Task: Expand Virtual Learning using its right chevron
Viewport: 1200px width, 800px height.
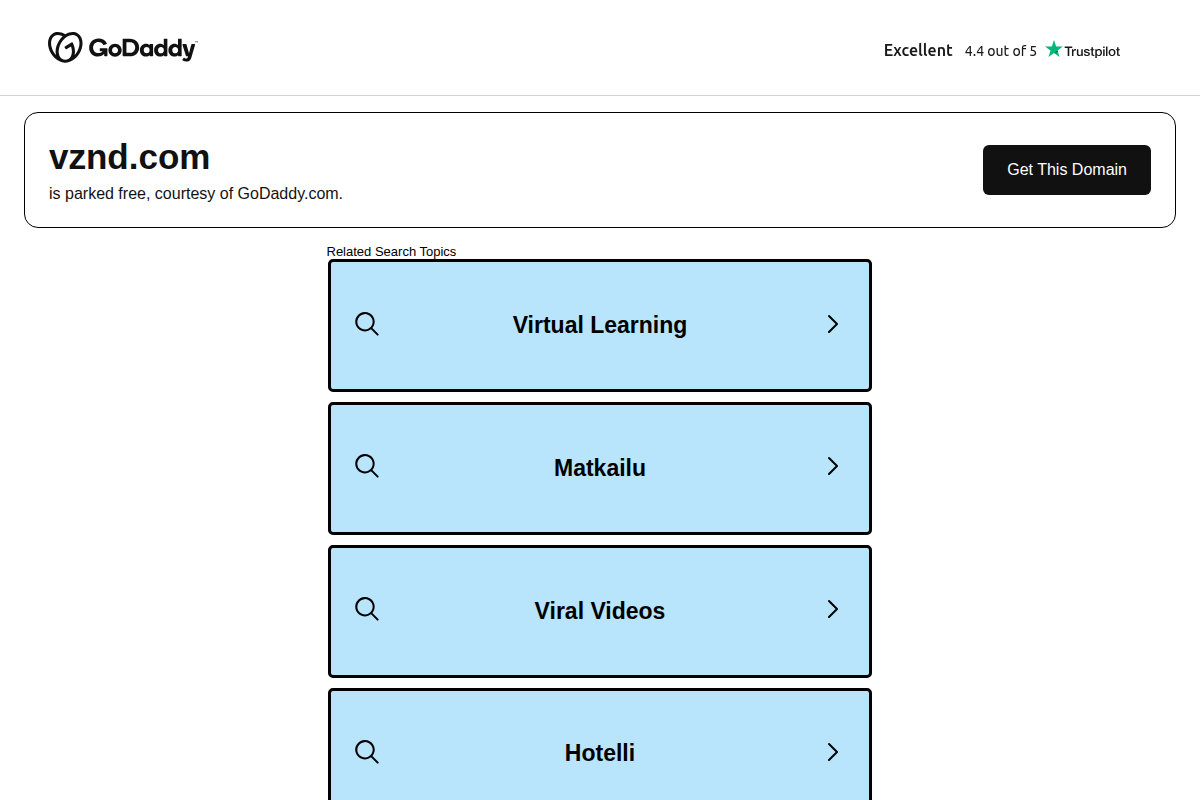Action: pyautogui.click(x=832, y=324)
